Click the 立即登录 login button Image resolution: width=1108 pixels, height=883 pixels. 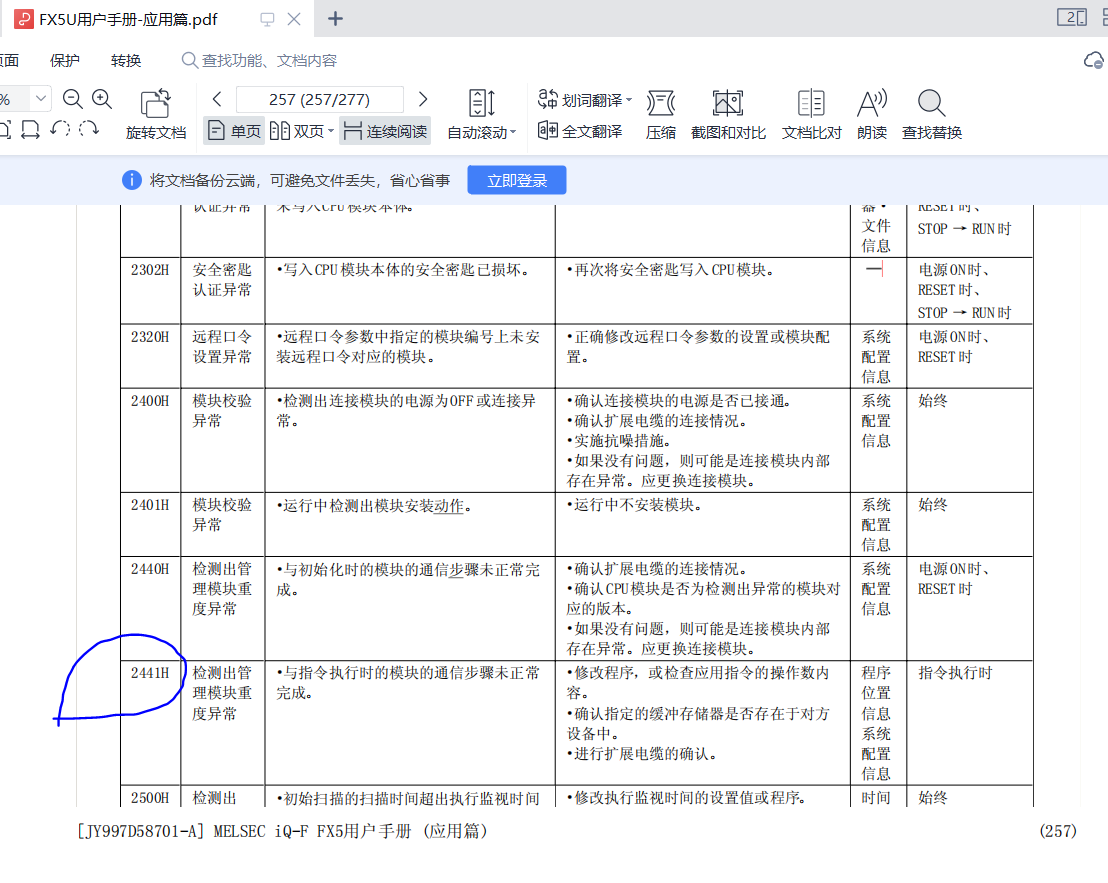517,180
